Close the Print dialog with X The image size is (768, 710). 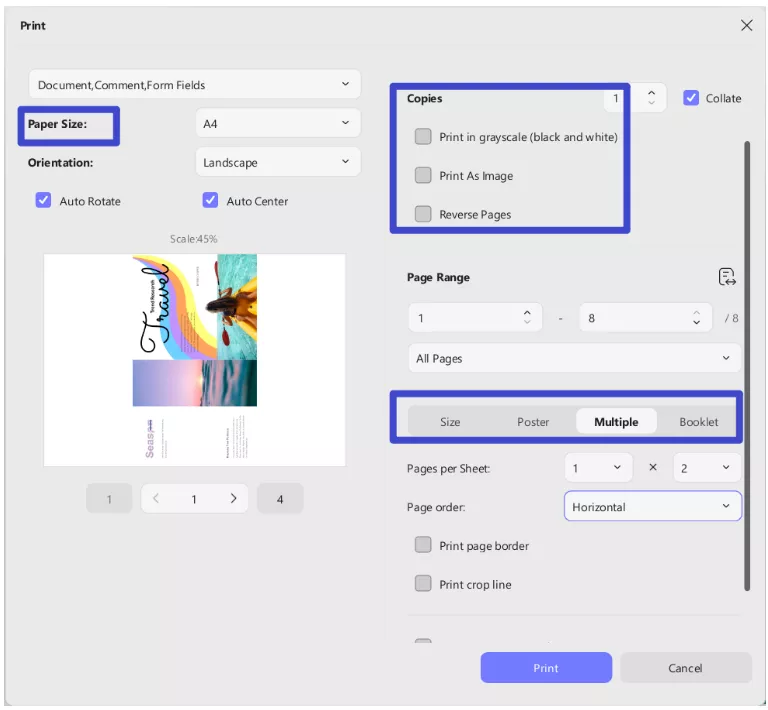tap(746, 25)
